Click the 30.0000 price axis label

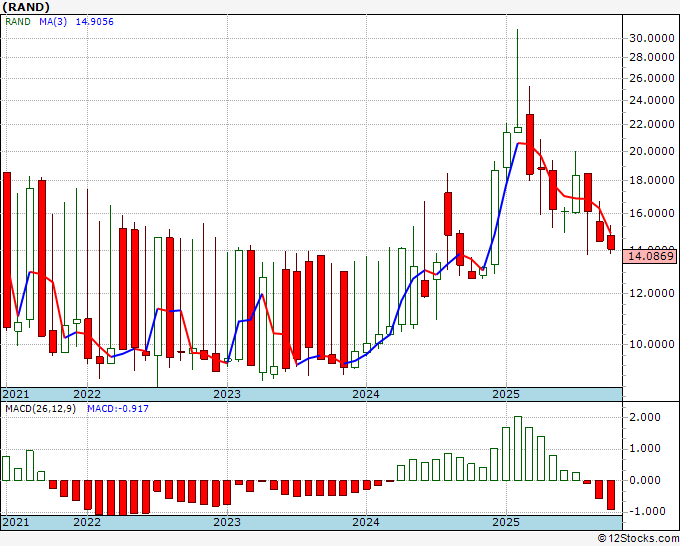pyautogui.click(x=651, y=38)
